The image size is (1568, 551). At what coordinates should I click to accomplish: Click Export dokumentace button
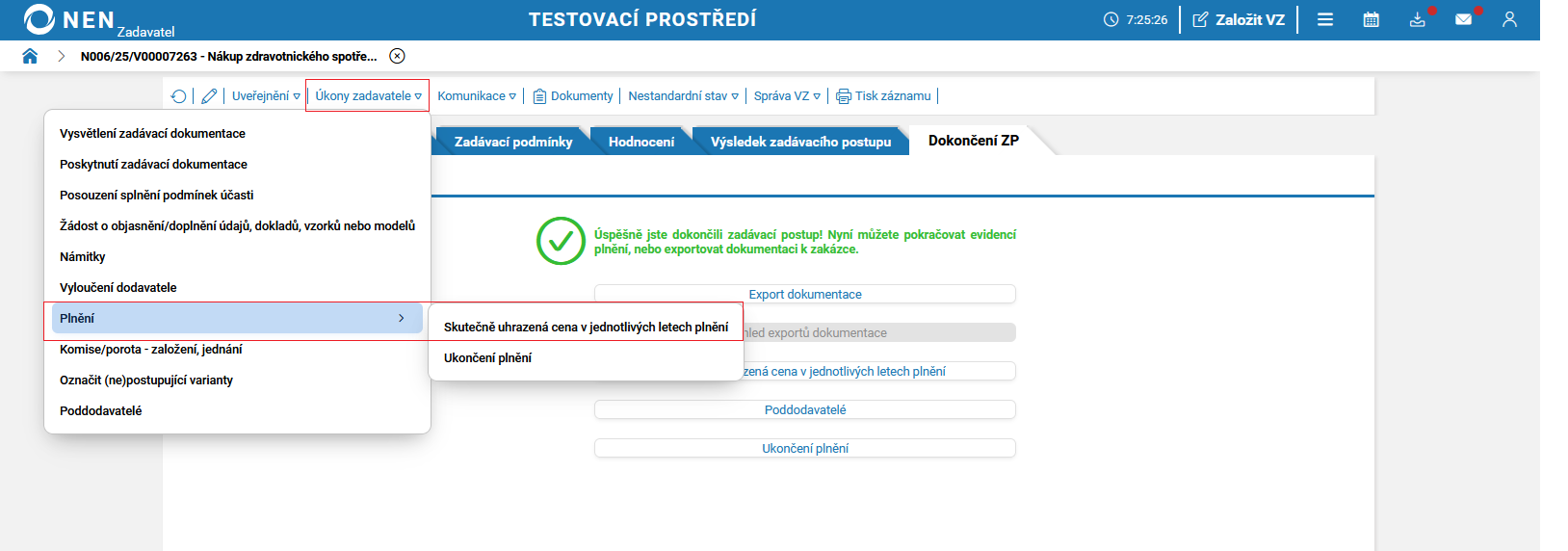point(805,294)
